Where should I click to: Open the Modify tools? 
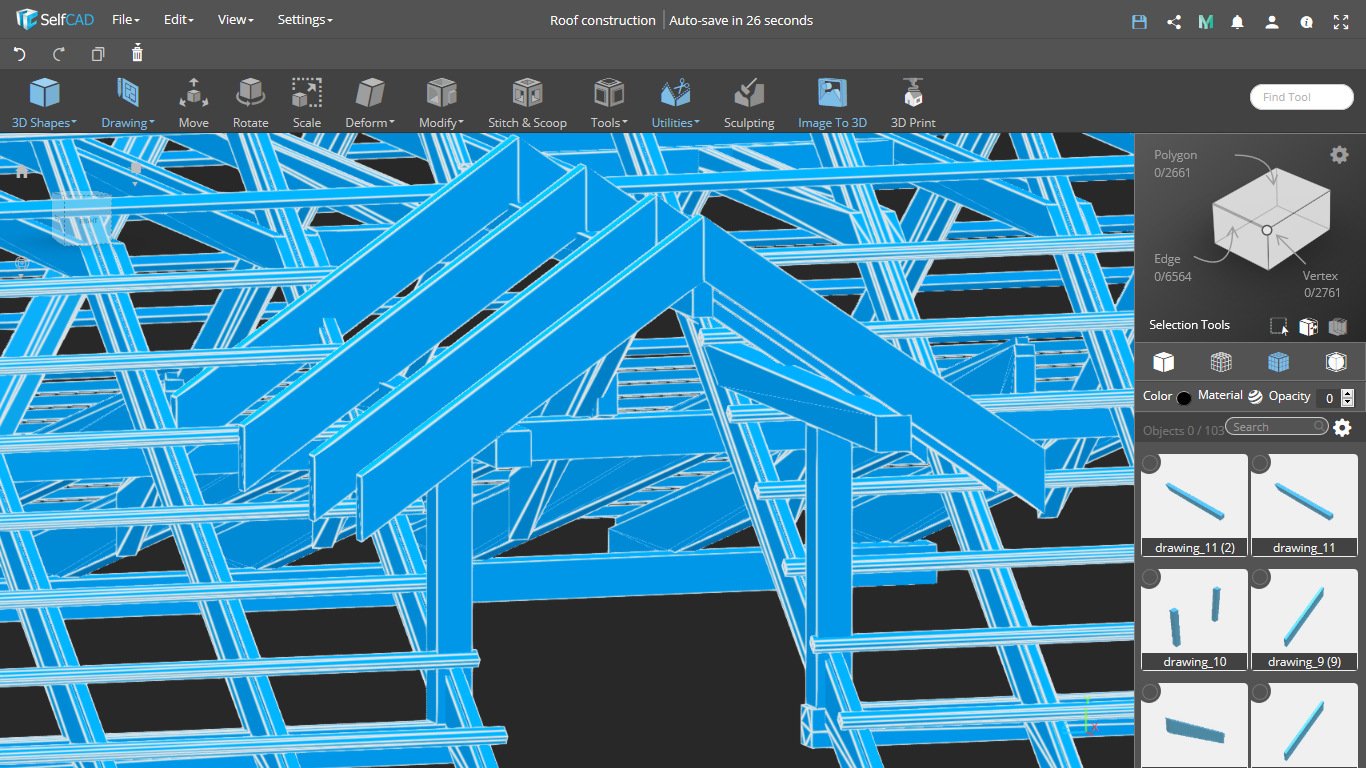pyautogui.click(x=441, y=104)
